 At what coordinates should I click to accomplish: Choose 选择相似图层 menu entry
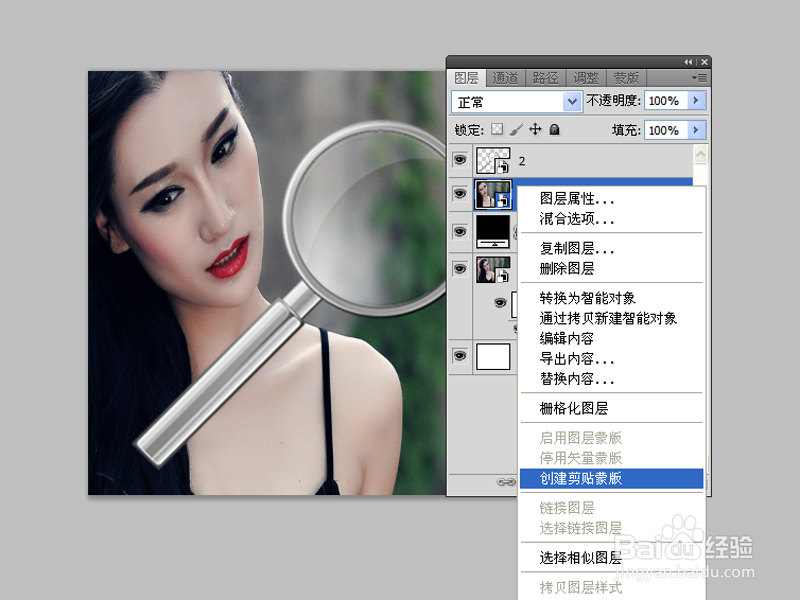click(x=611, y=558)
